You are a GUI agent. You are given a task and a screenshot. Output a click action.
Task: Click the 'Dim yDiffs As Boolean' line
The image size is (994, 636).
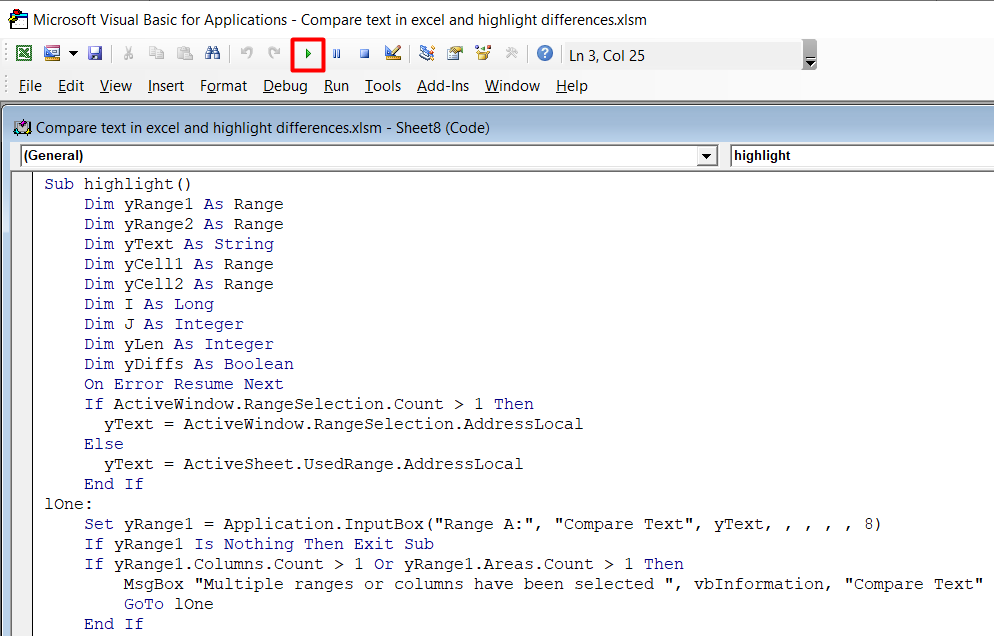(x=189, y=364)
